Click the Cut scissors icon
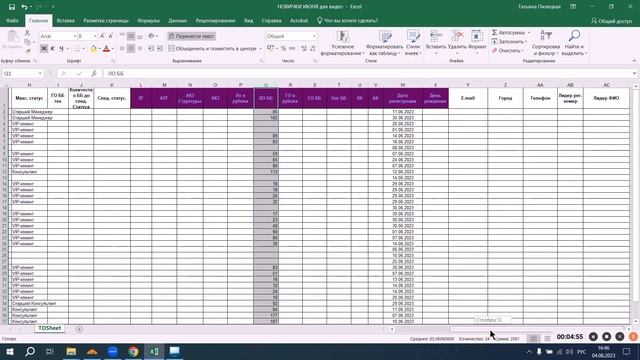The image size is (640, 360). (x=27, y=33)
